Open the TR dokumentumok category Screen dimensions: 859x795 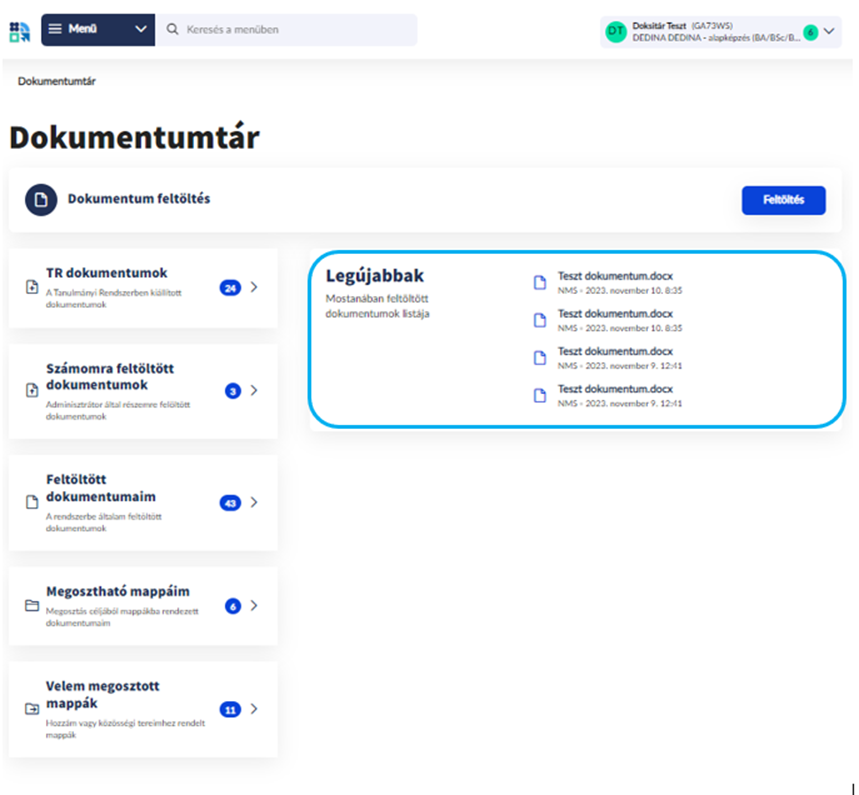[x=107, y=273]
